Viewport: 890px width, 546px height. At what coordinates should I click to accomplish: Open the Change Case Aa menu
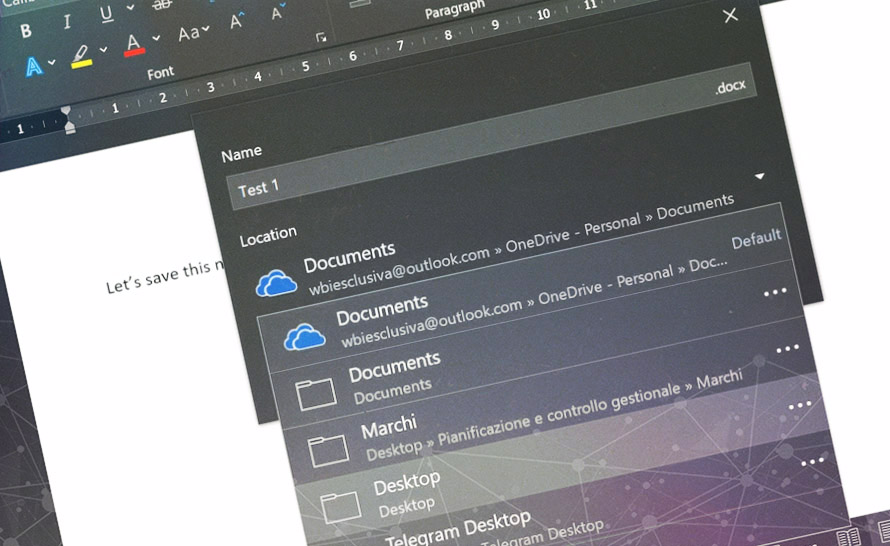(194, 33)
